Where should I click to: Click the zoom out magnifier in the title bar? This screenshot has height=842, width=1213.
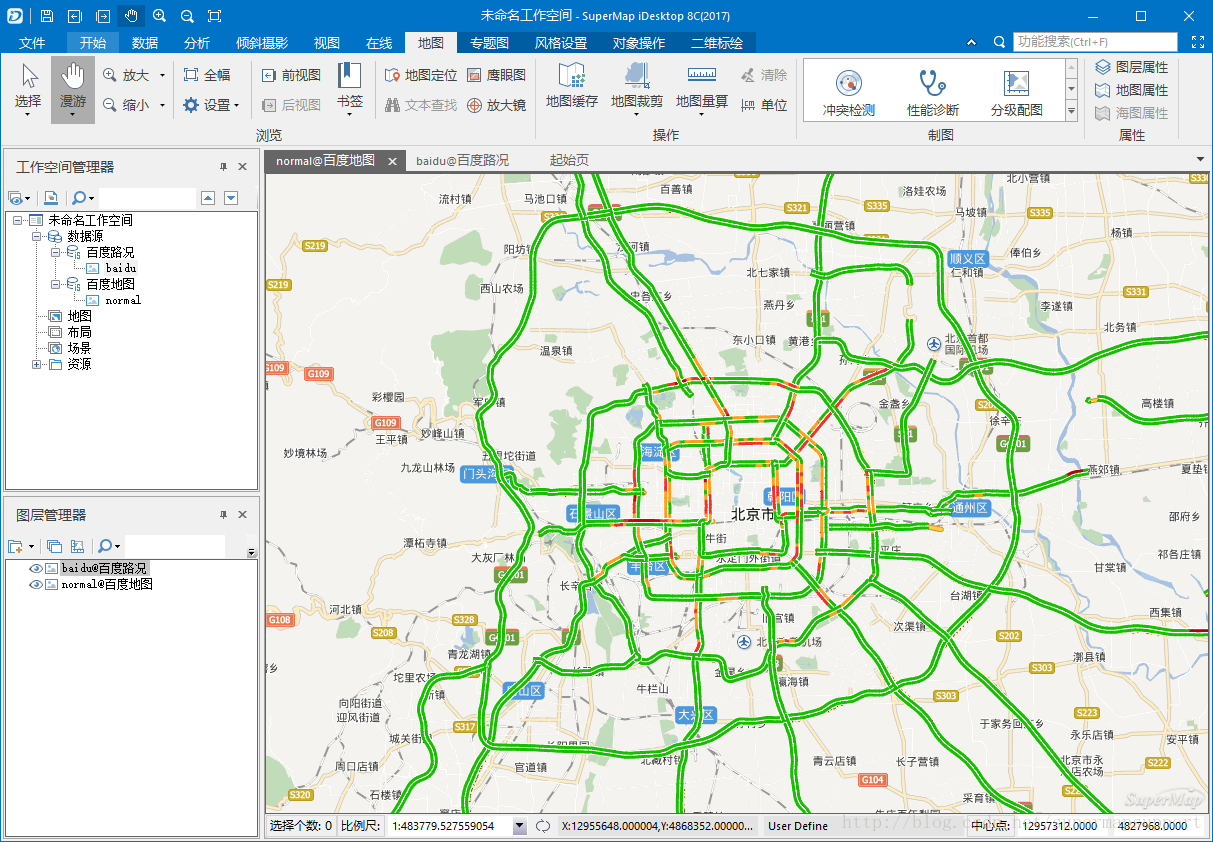tap(187, 16)
